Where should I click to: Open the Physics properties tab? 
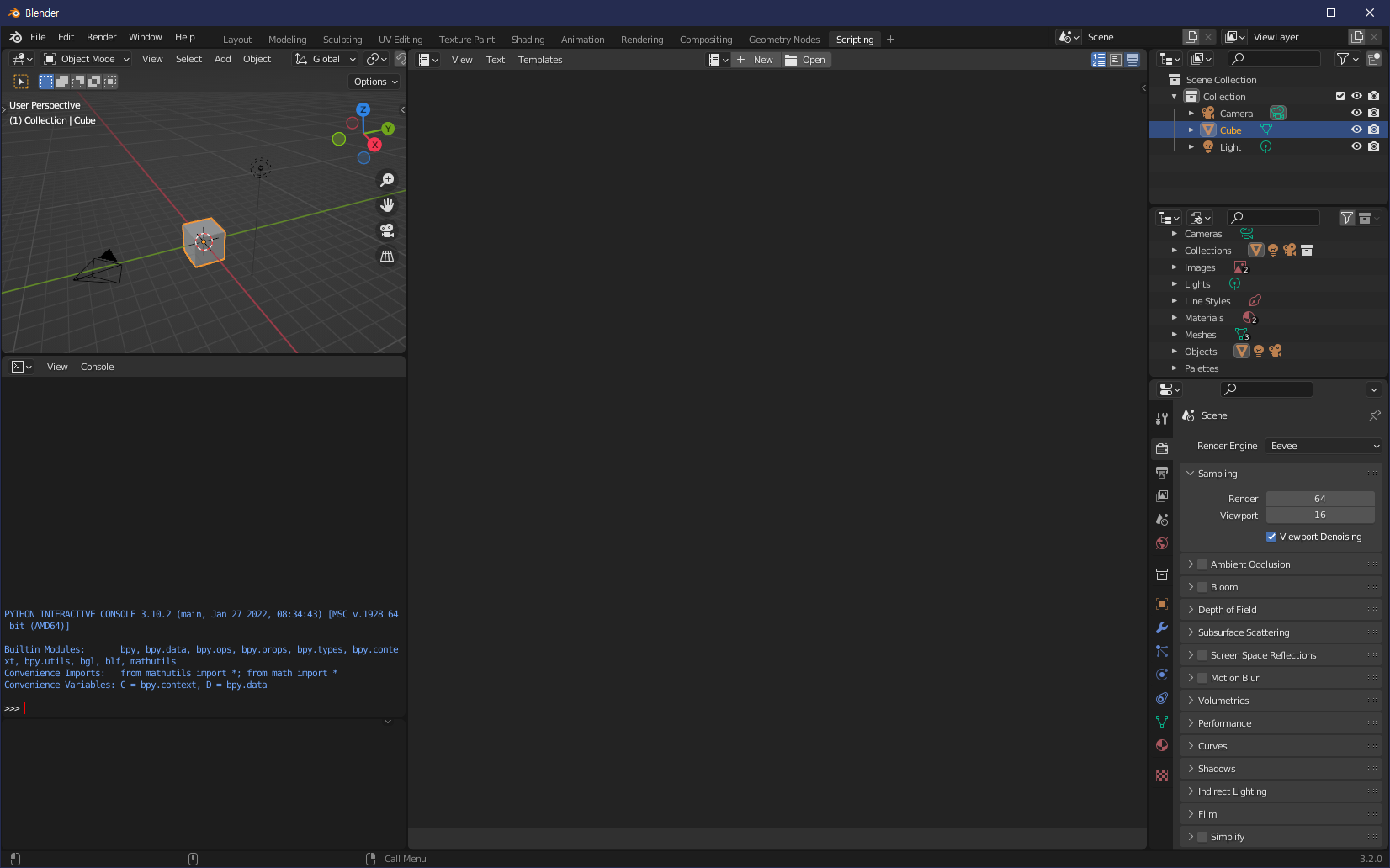coord(1162,675)
